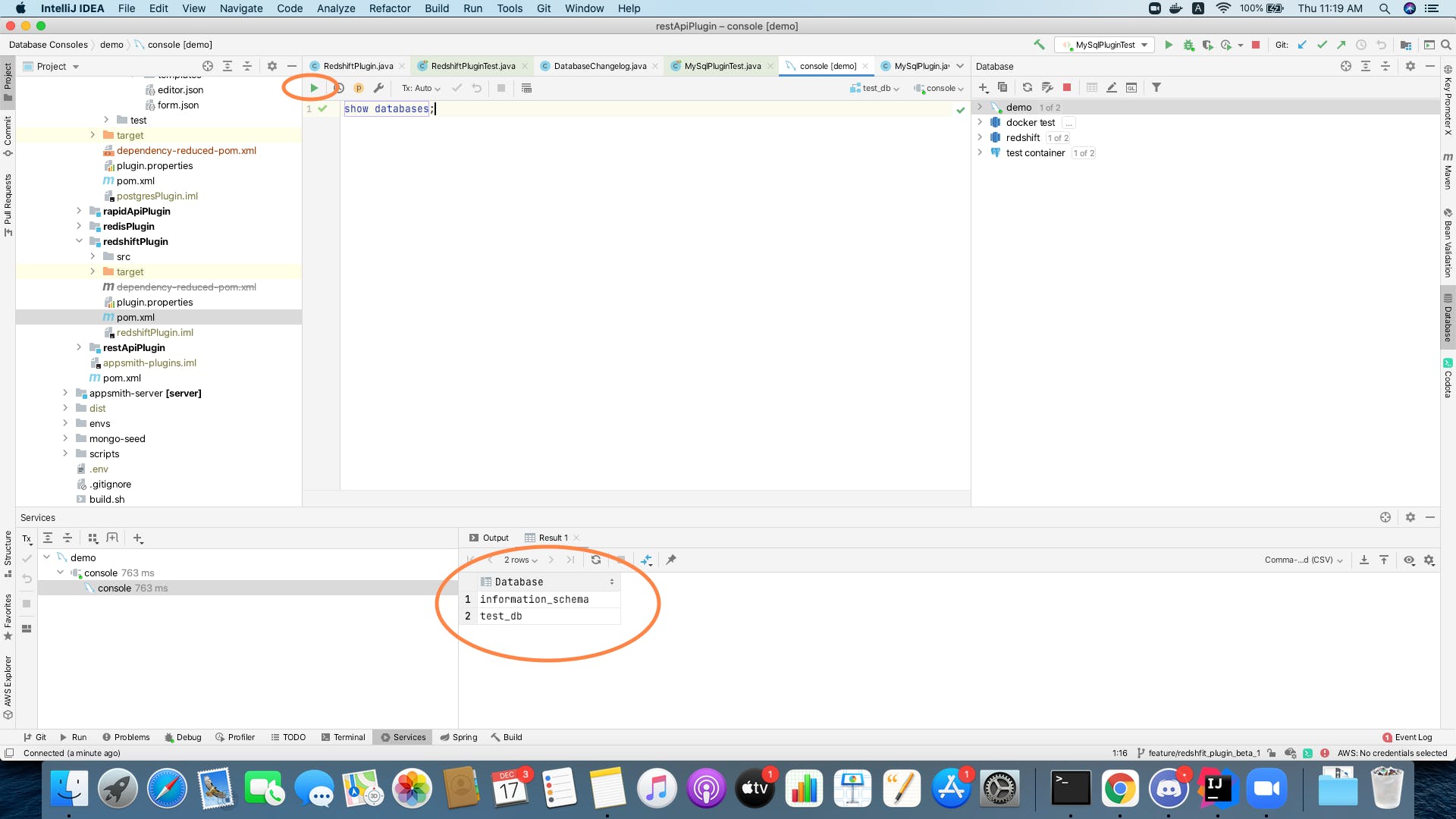Open the Tx: Auto transaction mode dropdown

(421, 88)
